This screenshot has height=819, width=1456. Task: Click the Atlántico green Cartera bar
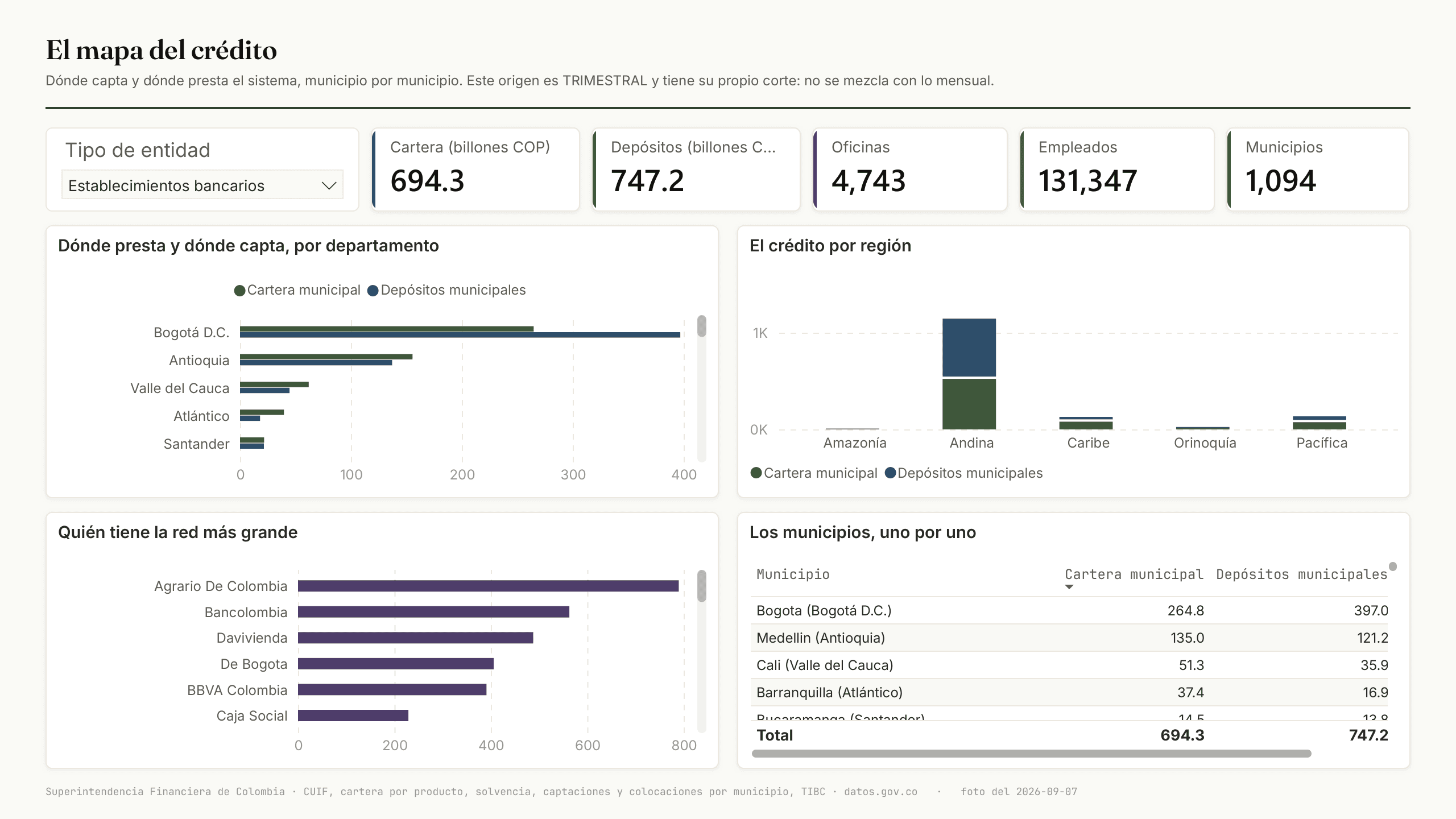click(x=262, y=412)
